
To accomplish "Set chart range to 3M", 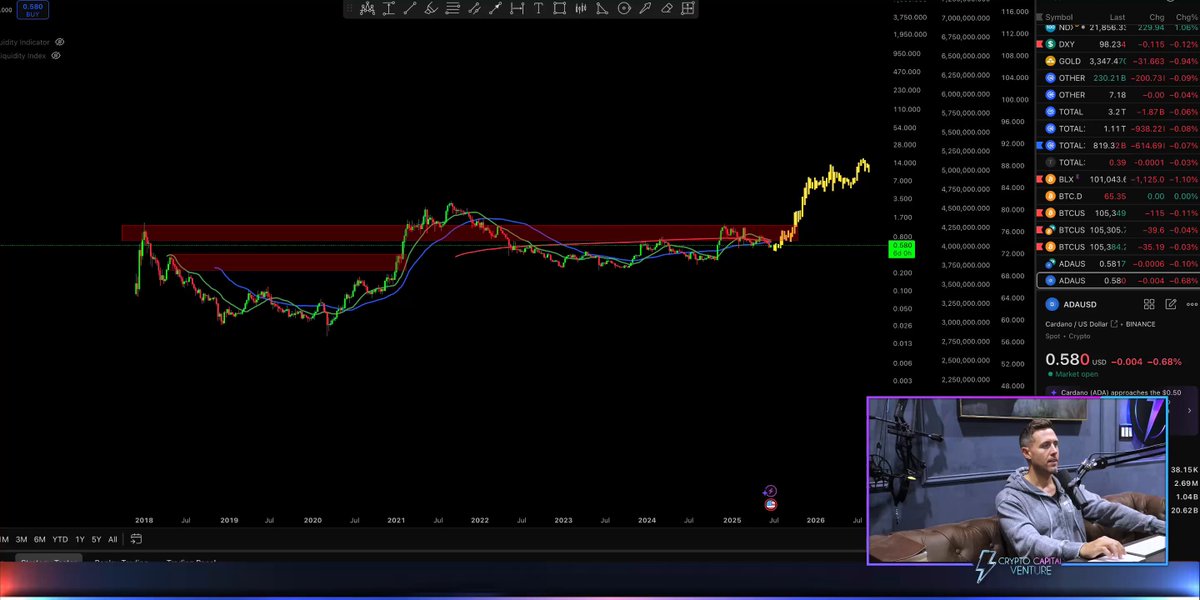I will (21, 539).
